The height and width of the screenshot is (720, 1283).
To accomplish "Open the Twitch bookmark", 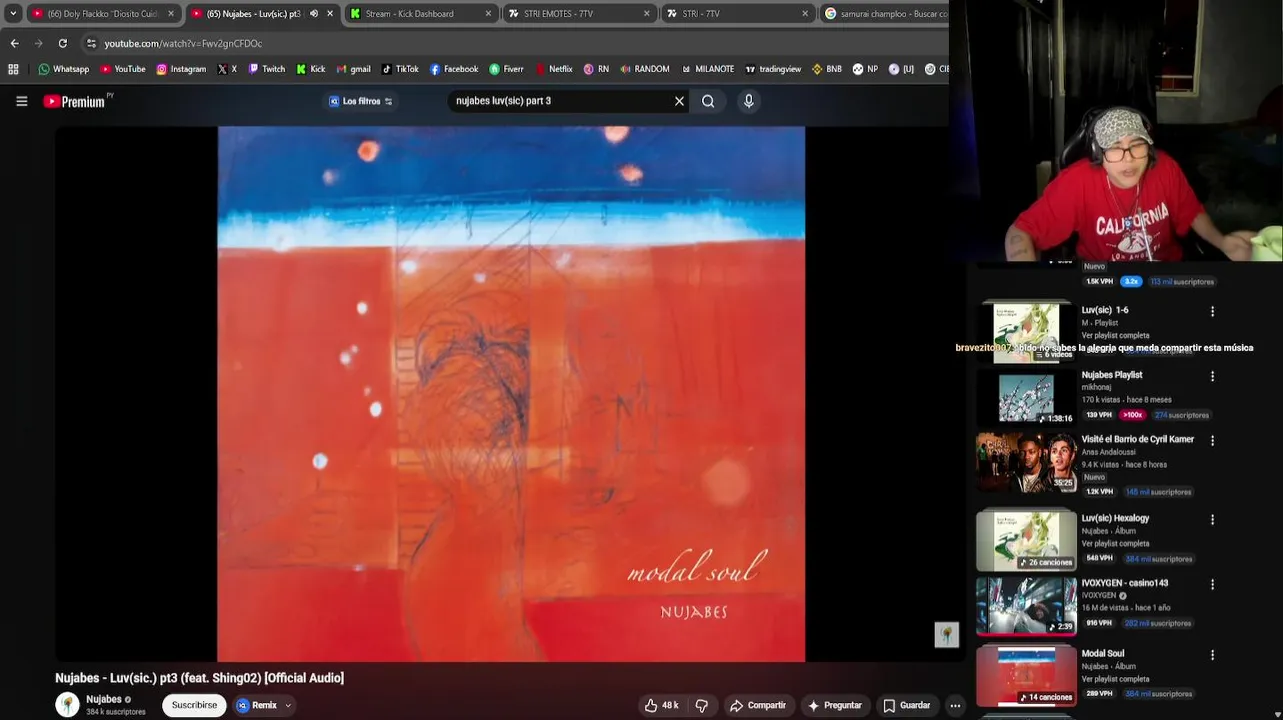I will click(x=266, y=69).
